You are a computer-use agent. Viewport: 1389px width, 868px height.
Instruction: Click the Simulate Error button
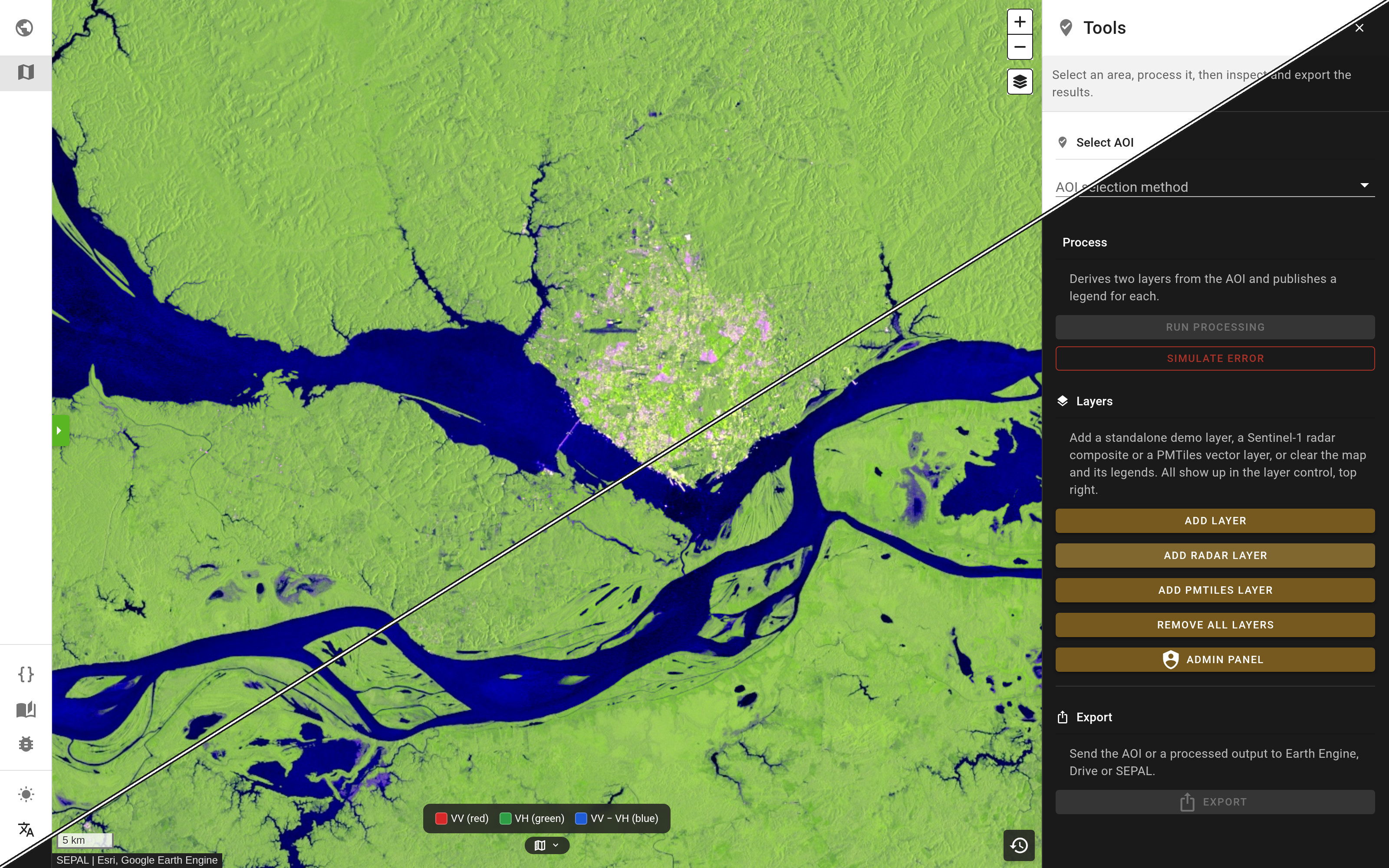(x=1215, y=358)
